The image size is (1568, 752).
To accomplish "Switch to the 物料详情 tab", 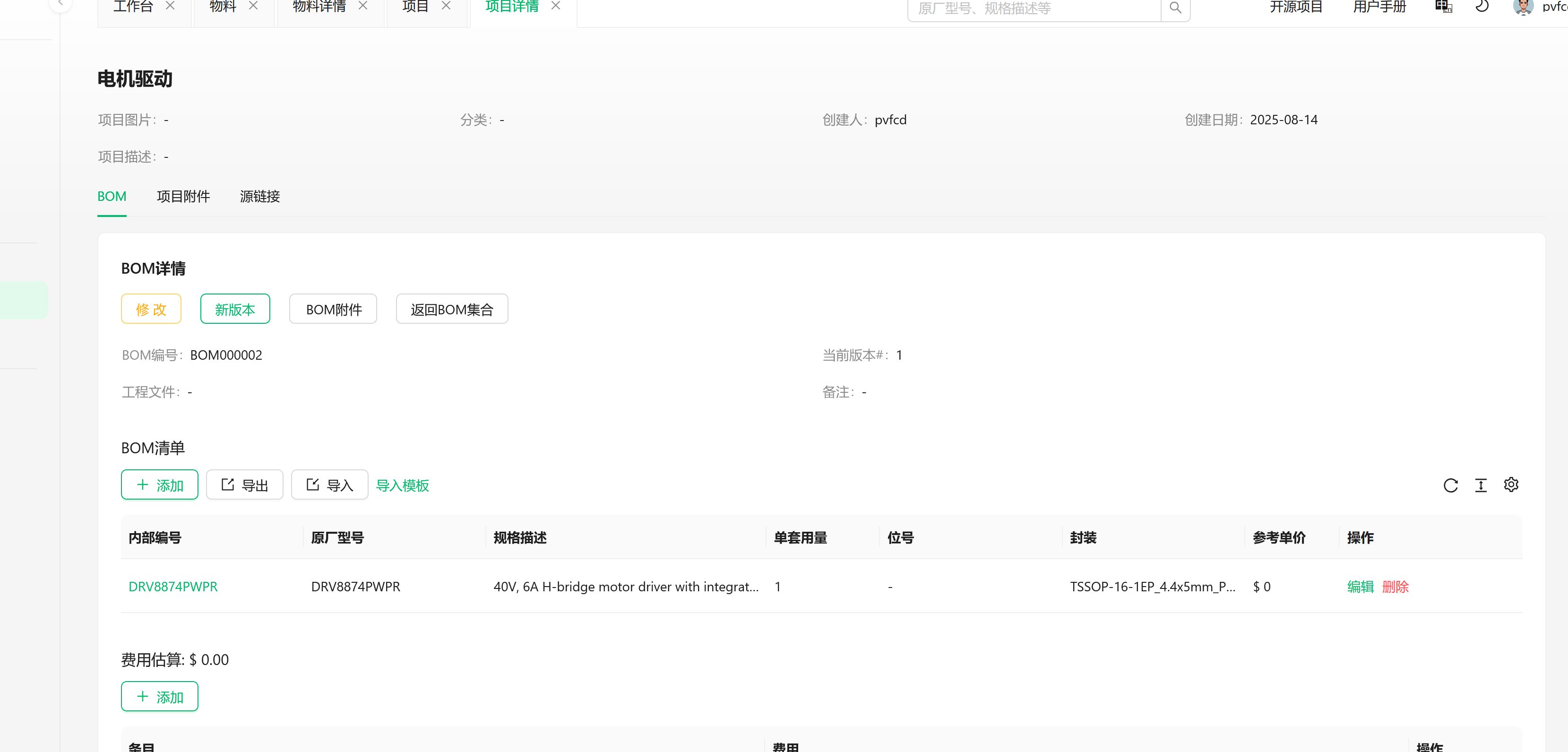I will pos(319,7).
